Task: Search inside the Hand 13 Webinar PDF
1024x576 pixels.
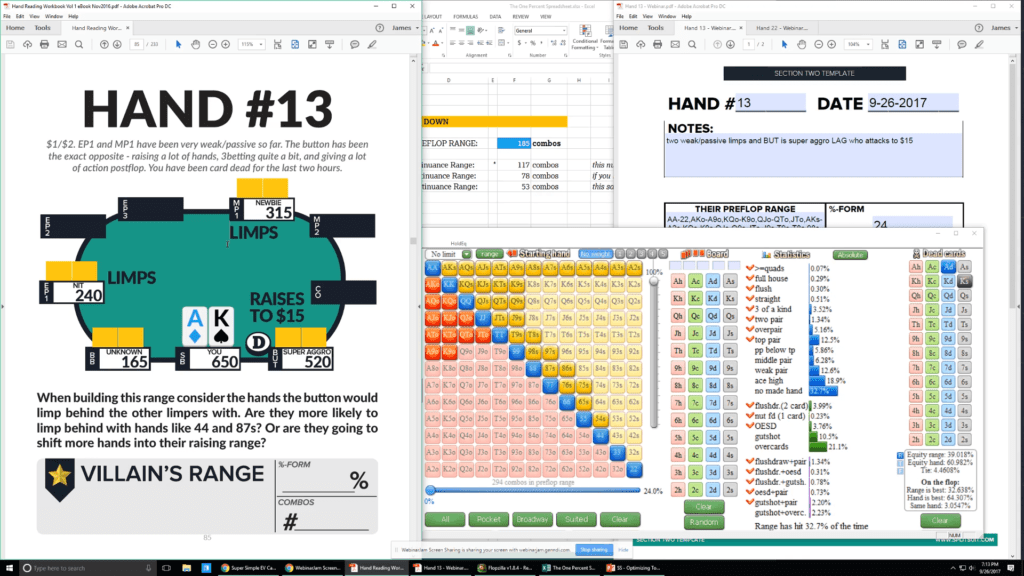Action: point(692,44)
